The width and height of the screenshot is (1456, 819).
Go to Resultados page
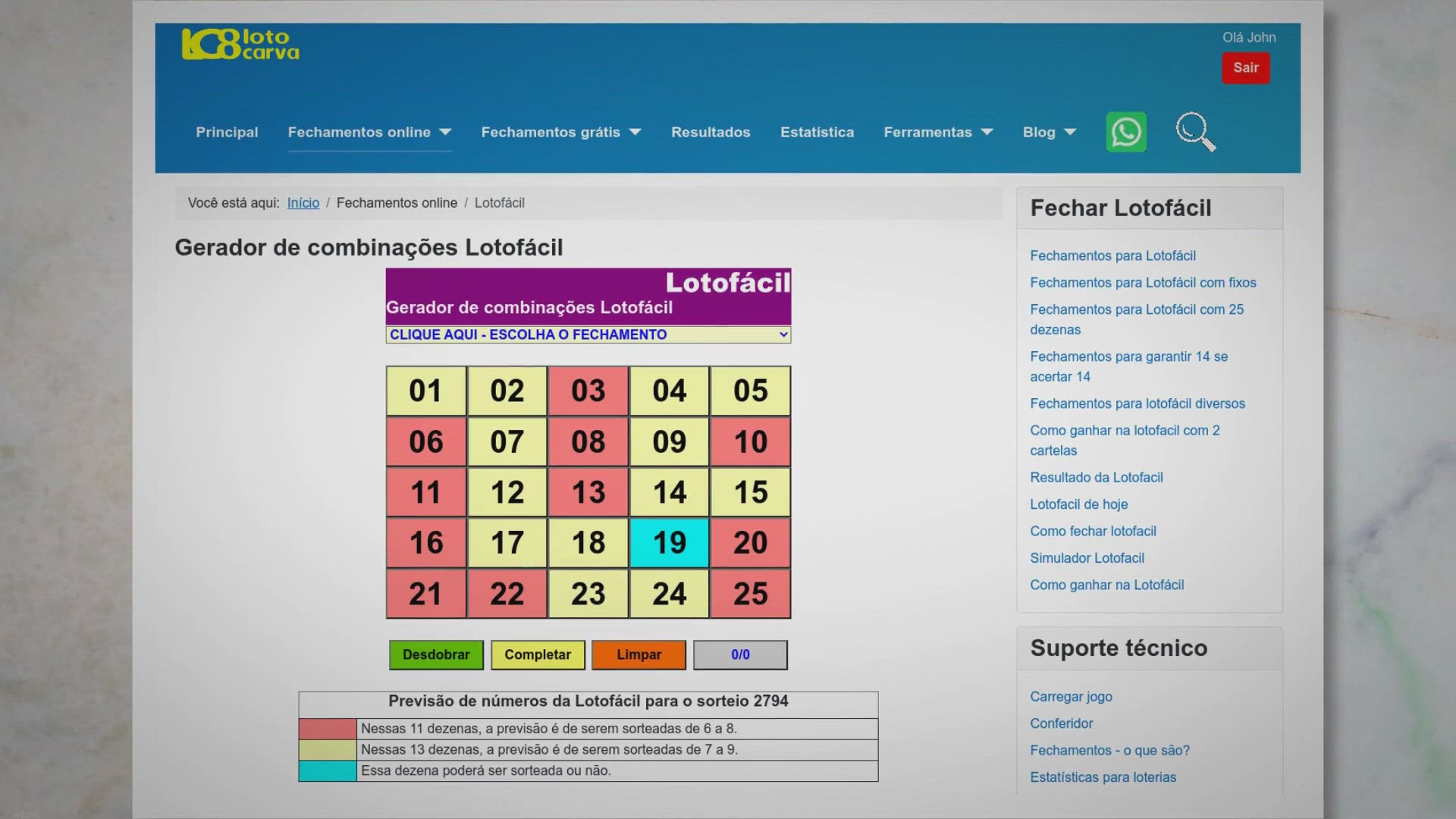coord(711,132)
